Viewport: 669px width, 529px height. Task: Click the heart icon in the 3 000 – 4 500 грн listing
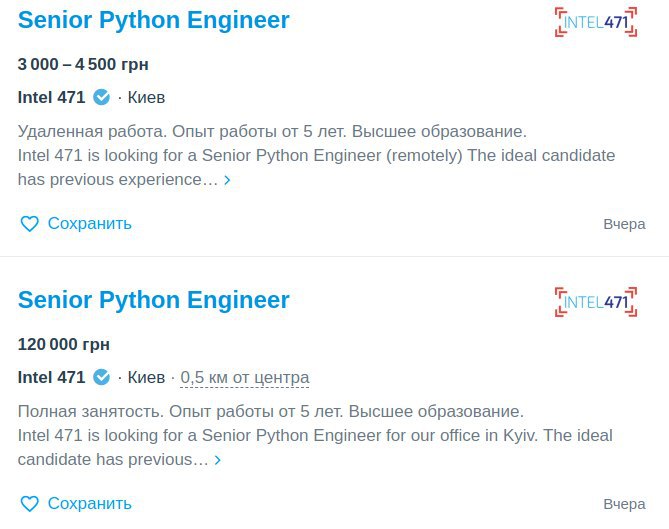point(29,224)
